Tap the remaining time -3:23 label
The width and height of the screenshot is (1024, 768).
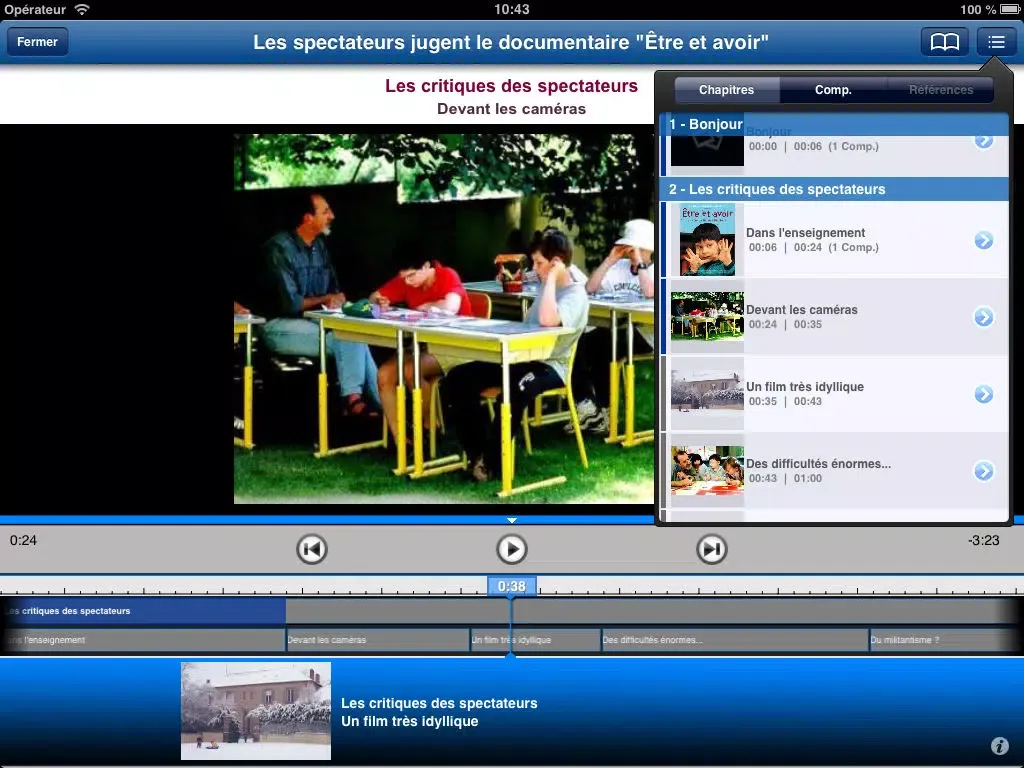[x=984, y=540]
